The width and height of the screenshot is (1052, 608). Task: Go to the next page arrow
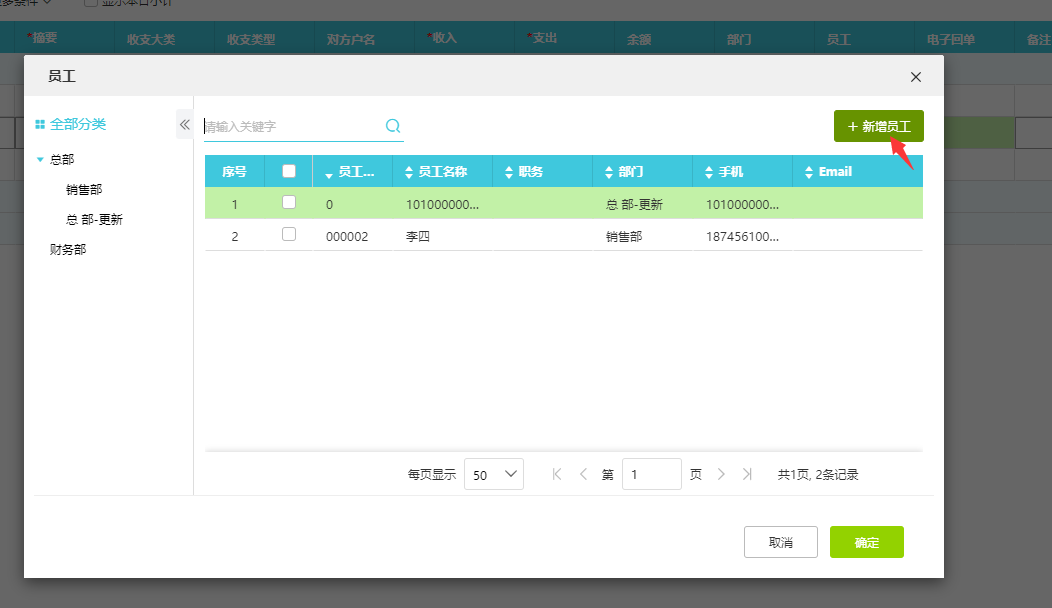721,474
